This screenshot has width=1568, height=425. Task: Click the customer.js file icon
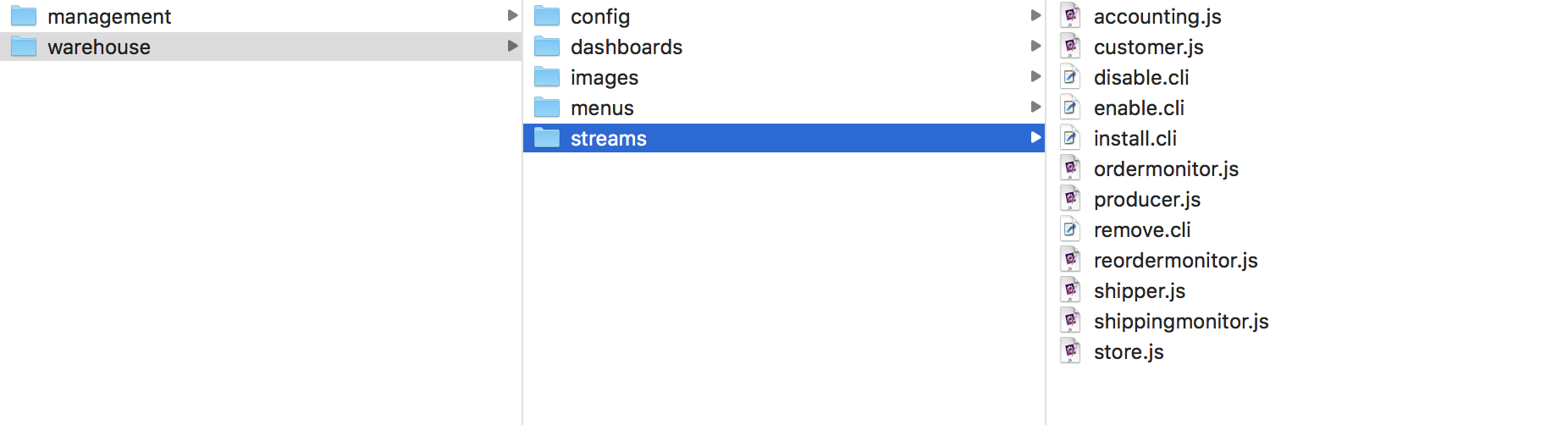click(1071, 47)
